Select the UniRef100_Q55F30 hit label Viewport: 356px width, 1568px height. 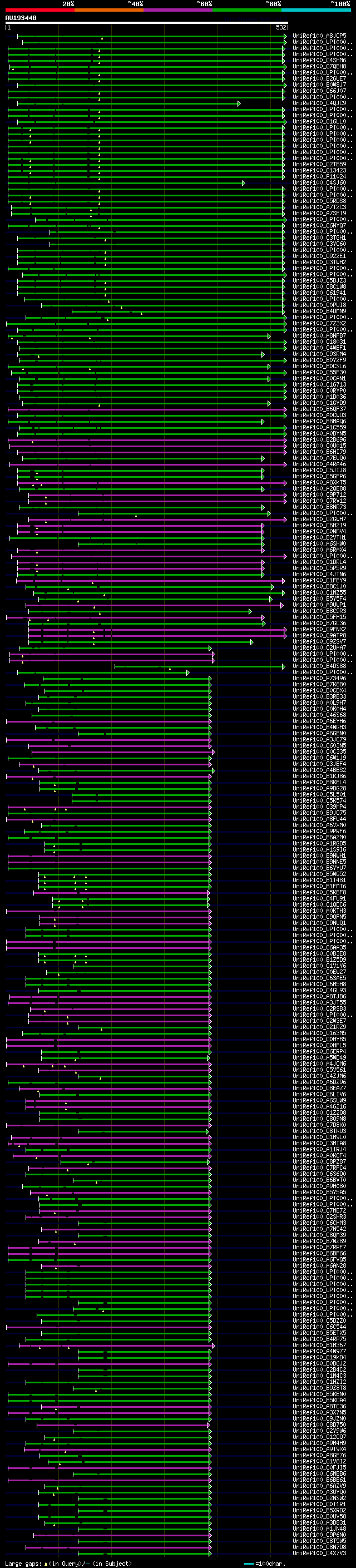pyautogui.click(x=319, y=372)
